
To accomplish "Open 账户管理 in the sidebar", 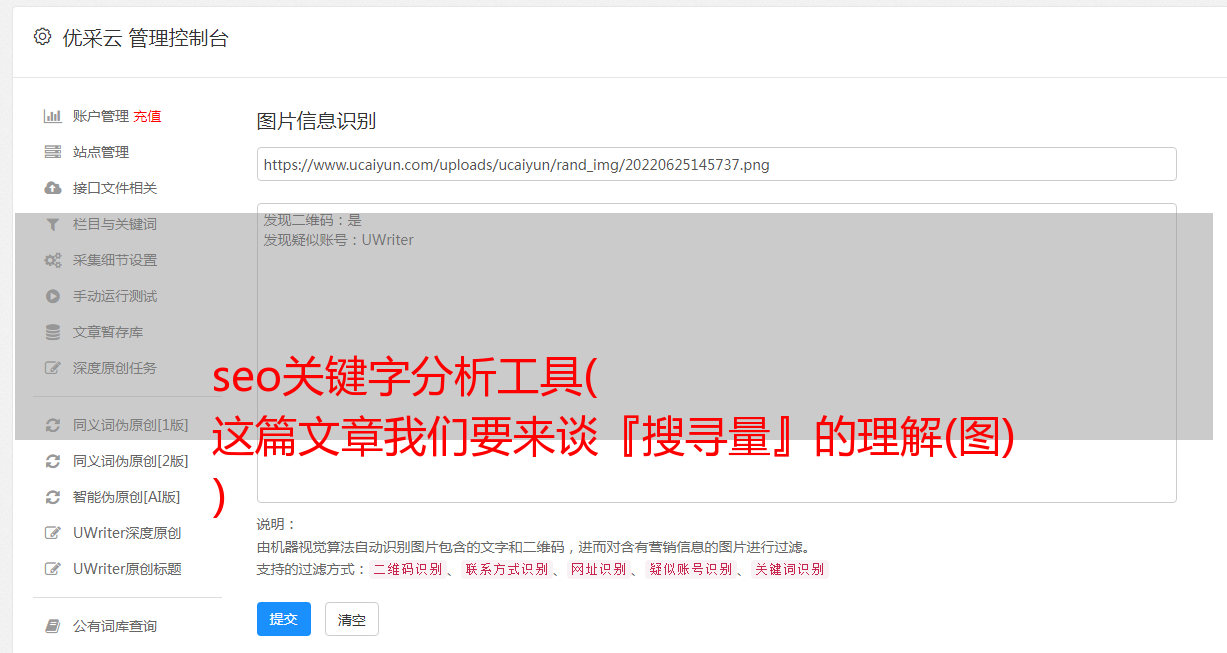I will point(100,116).
